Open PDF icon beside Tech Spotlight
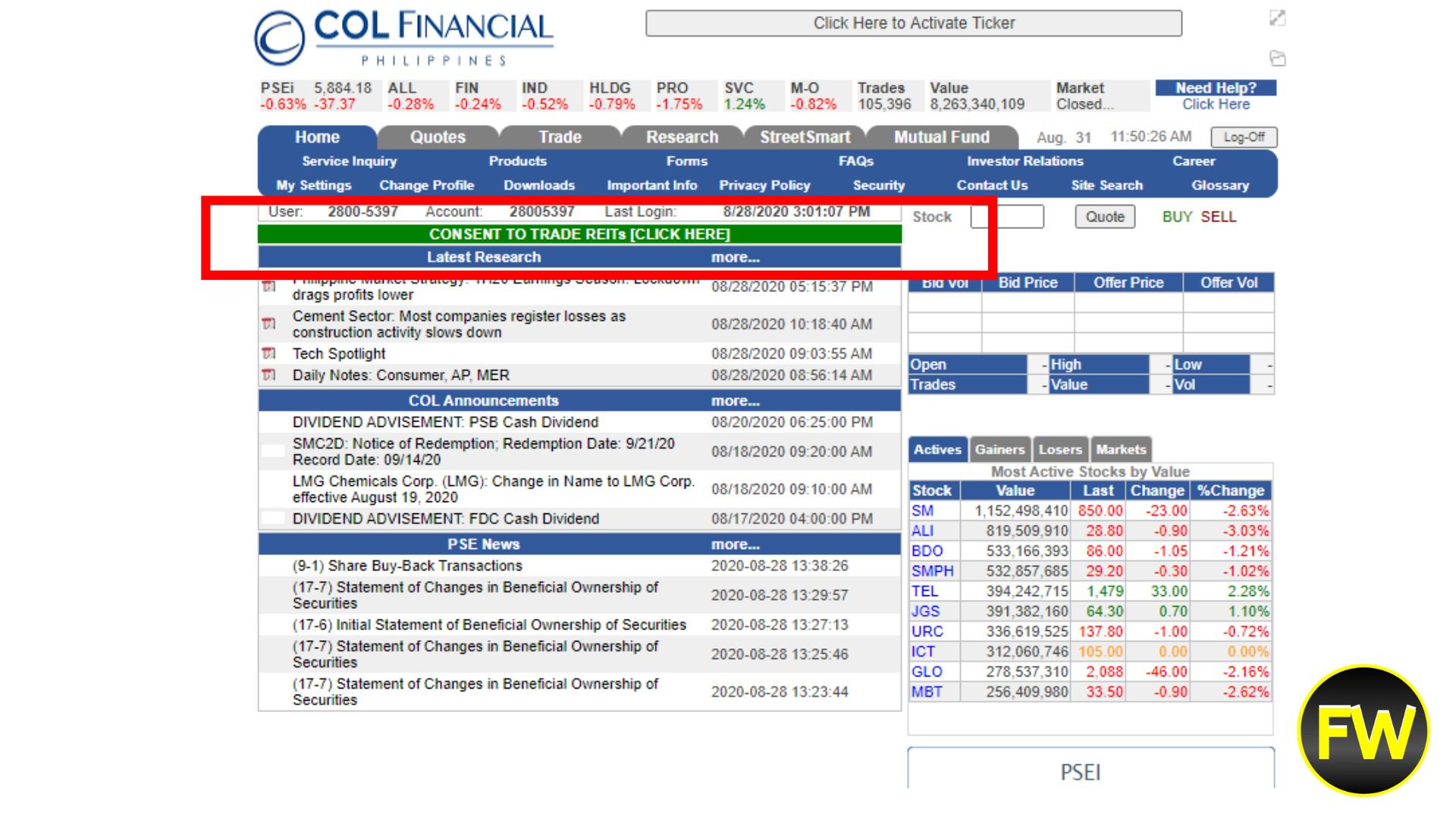1456x819 pixels. pos(268,353)
